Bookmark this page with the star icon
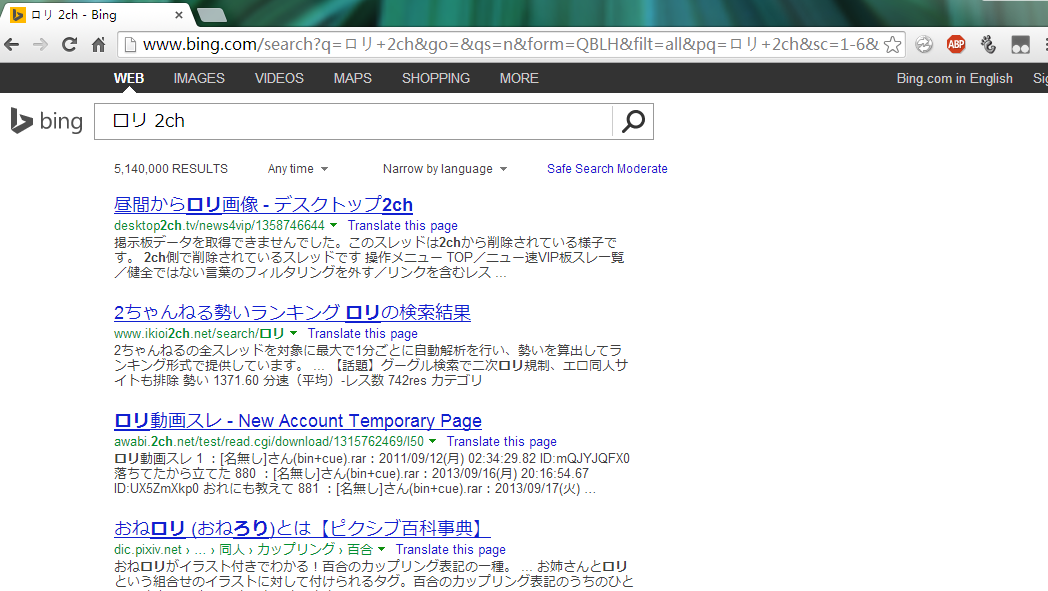The height and width of the screenshot is (591, 1048). (892, 45)
